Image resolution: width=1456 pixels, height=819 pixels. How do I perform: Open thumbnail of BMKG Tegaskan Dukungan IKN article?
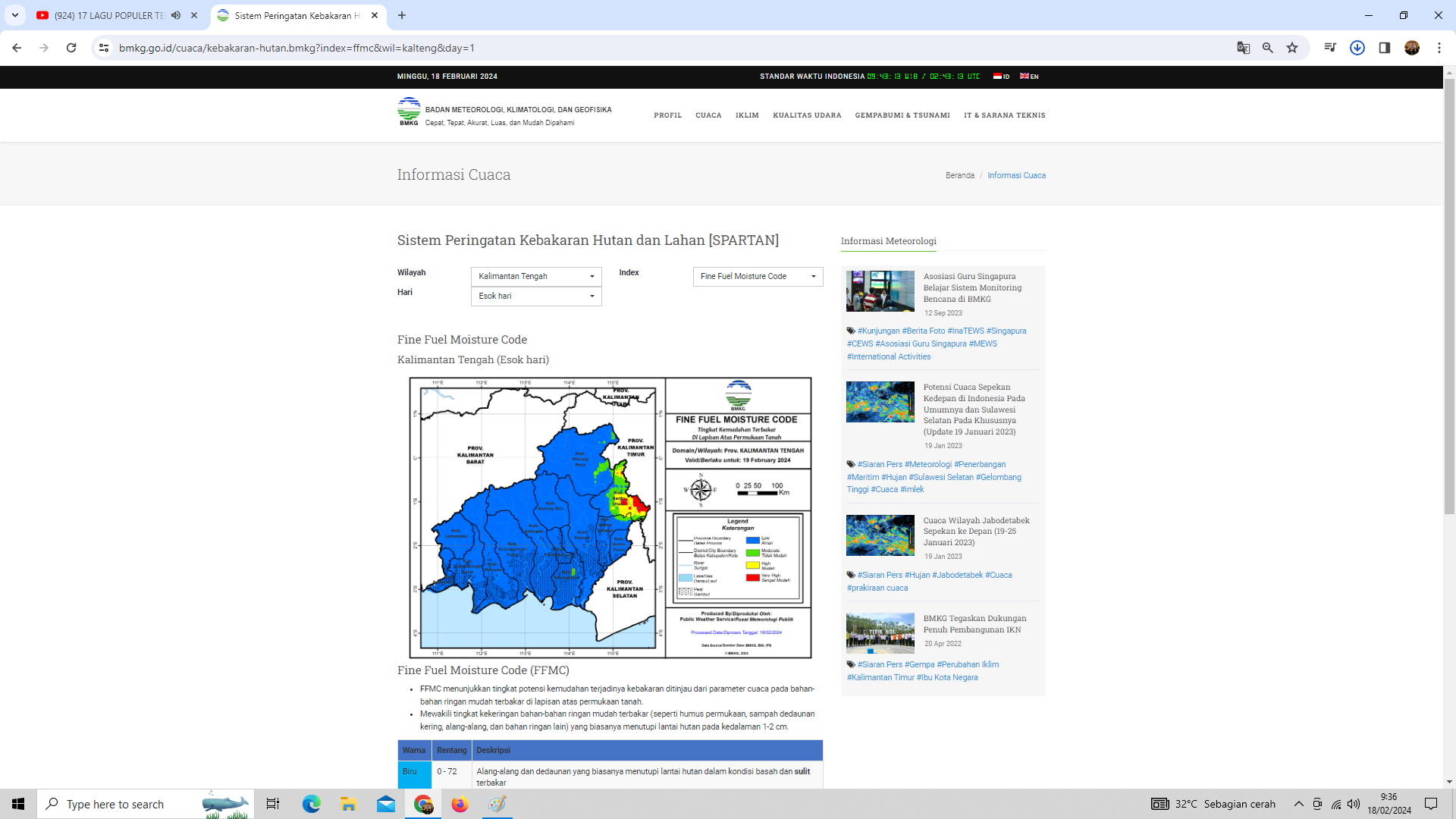point(880,633)
